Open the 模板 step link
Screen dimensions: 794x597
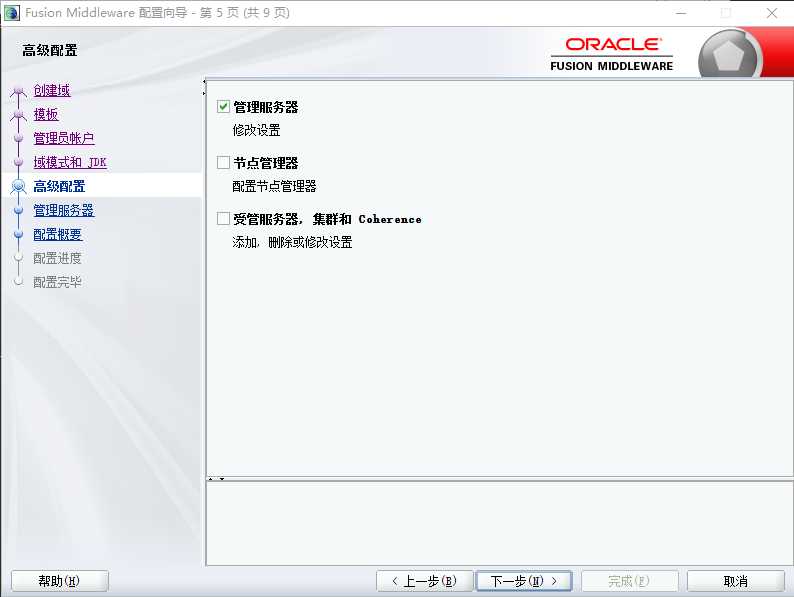coord(46,114)
